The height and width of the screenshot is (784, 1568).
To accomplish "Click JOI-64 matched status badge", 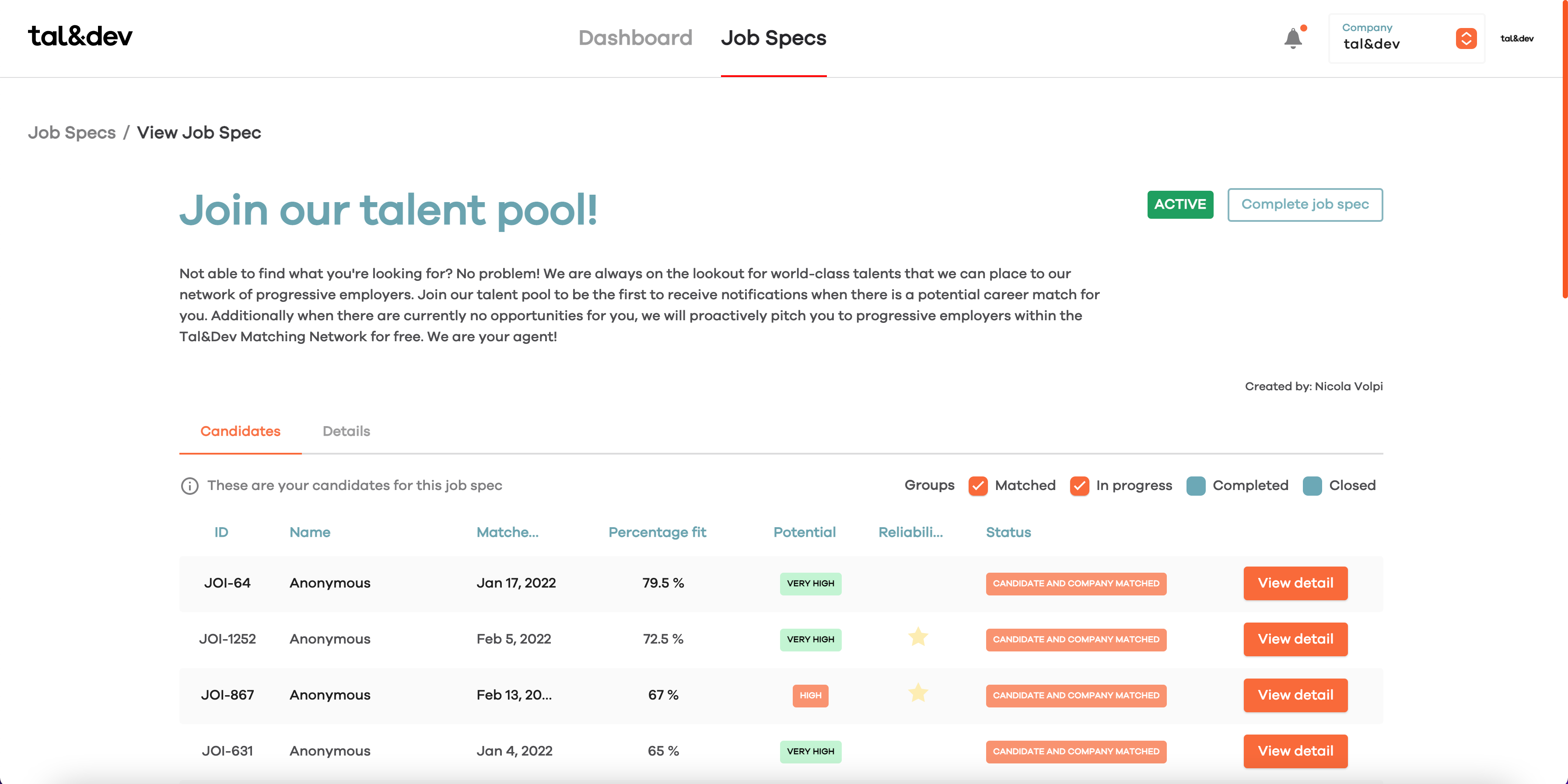I will coord(1075,584).
